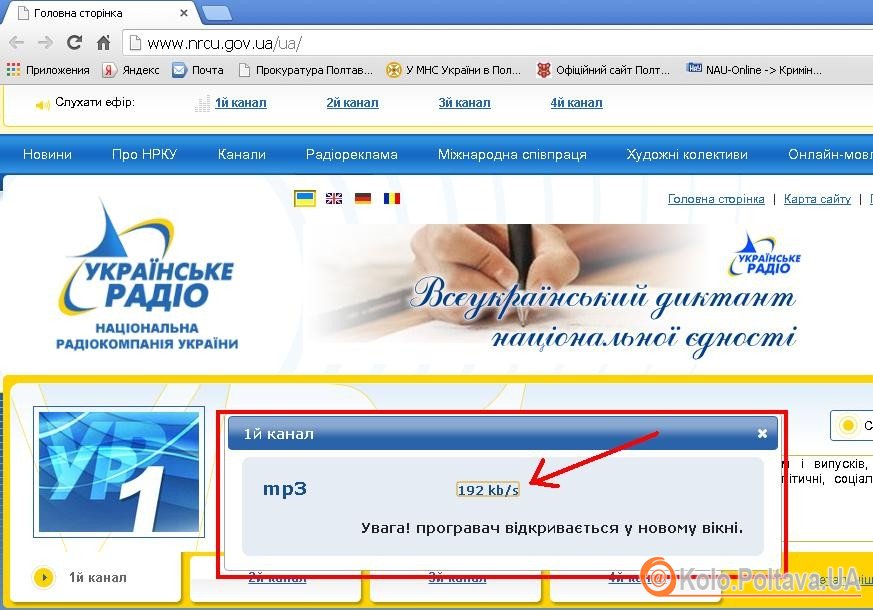Viewport: 873px width, 610px height.
Task: Close the 1й канал popup with X
Action: (762, 433)
